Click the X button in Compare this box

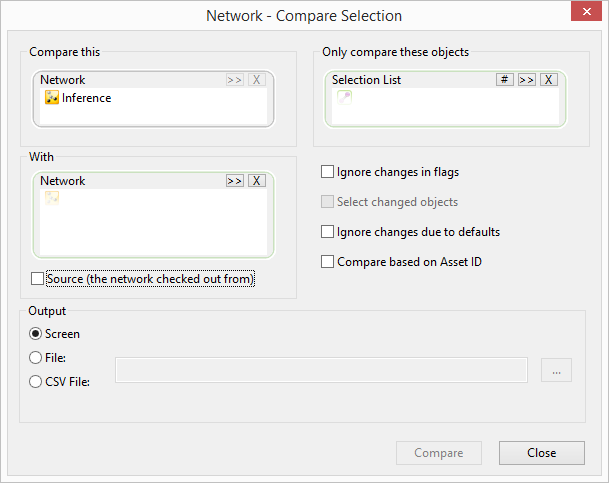click(x=256, y=80)
